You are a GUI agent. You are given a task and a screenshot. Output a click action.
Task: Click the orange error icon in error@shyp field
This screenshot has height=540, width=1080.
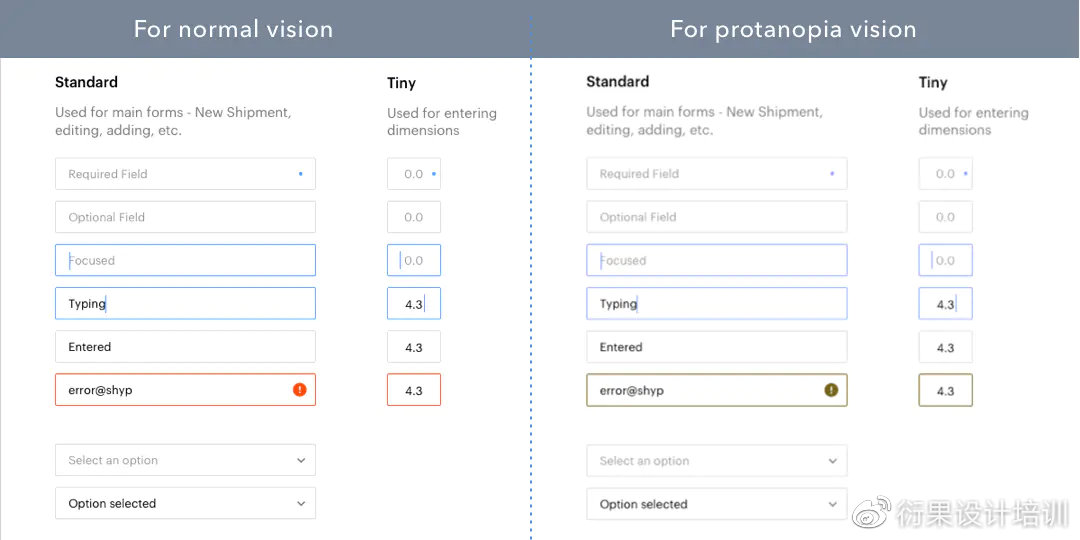[300, 390]
